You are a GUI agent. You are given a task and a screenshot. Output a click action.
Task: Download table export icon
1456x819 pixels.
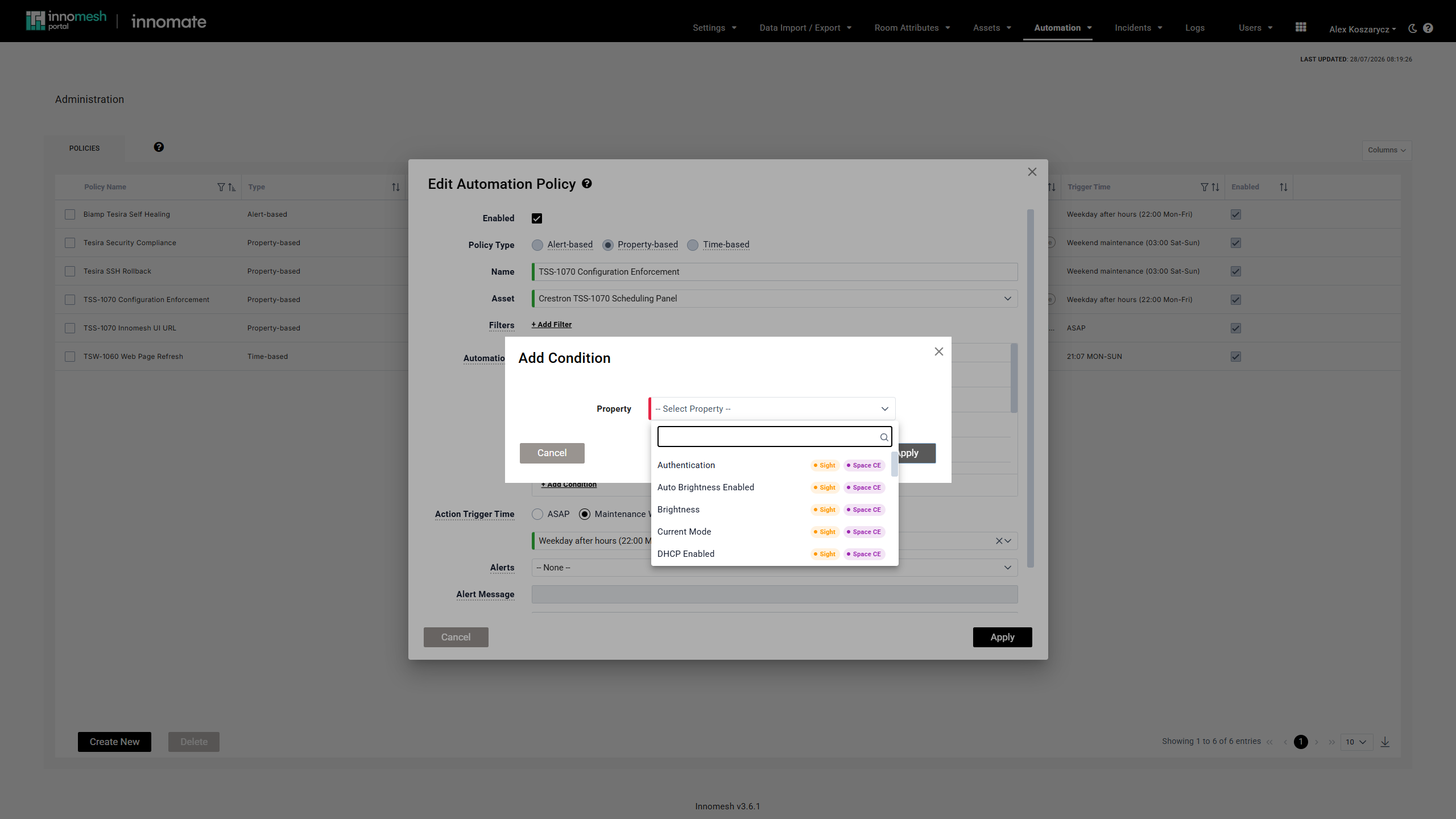(x=1385, y=742)
